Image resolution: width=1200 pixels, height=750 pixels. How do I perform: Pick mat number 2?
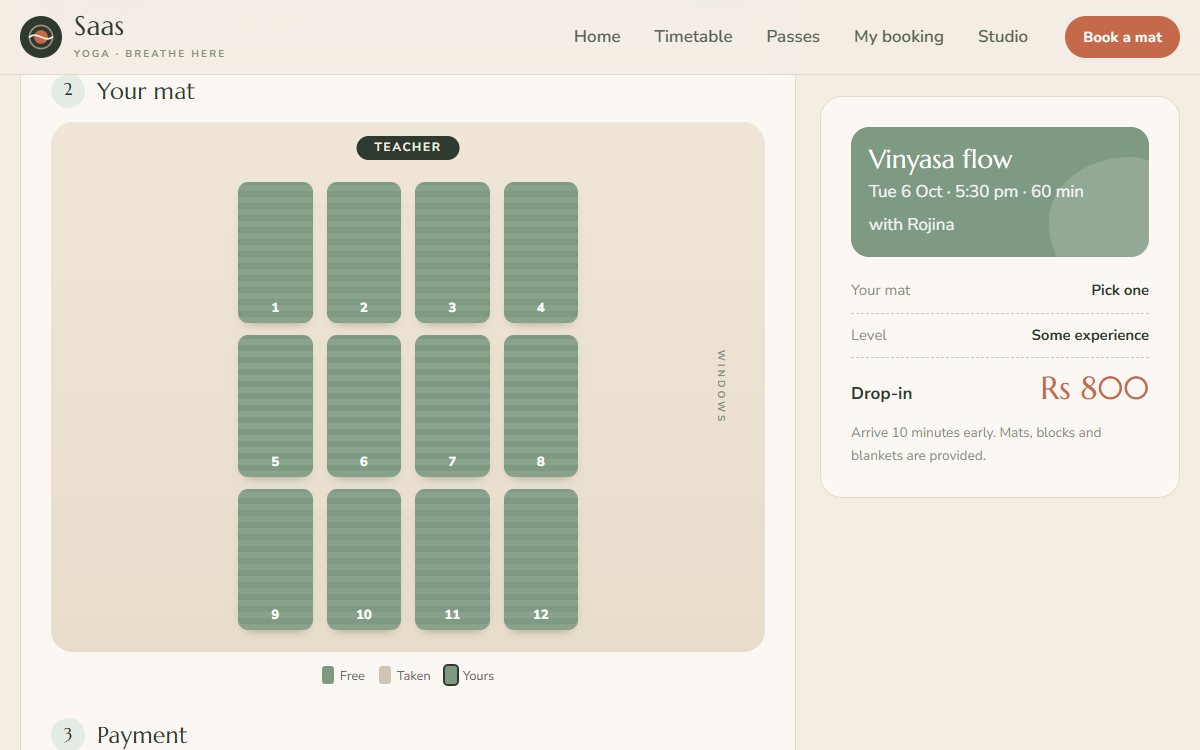click(364, 252)
